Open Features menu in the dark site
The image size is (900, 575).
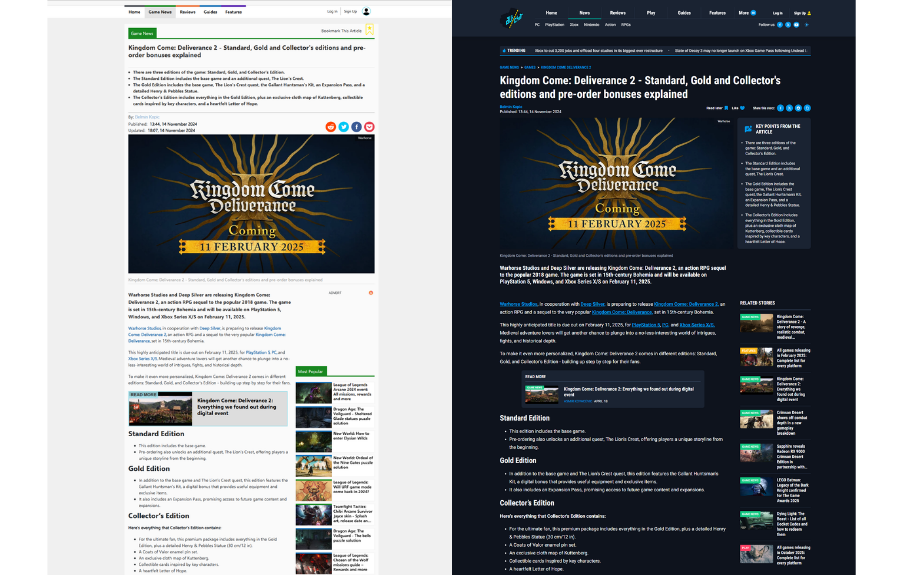click(717, 13)
